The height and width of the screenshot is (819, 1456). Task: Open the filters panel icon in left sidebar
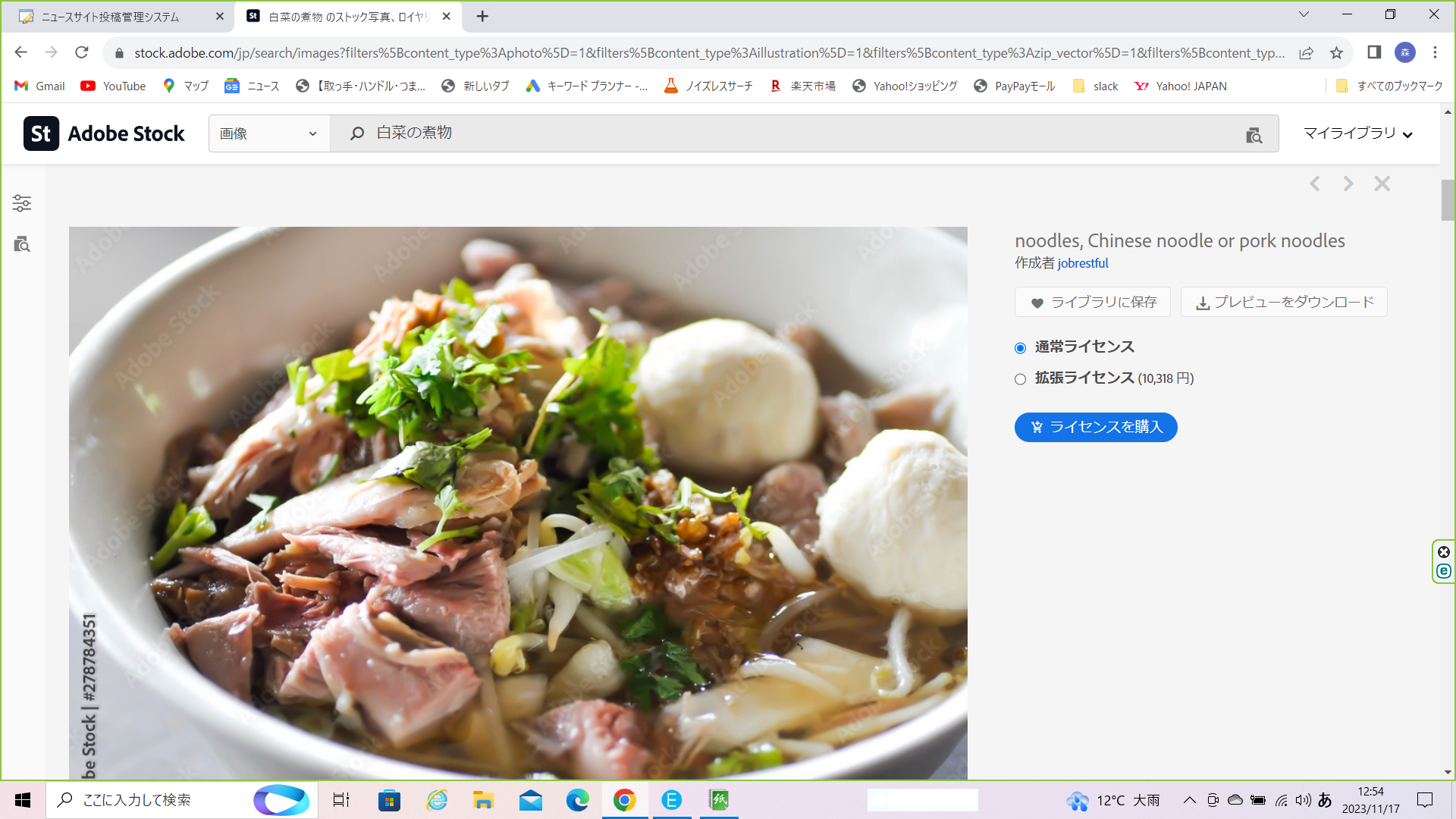click(22, 203)
